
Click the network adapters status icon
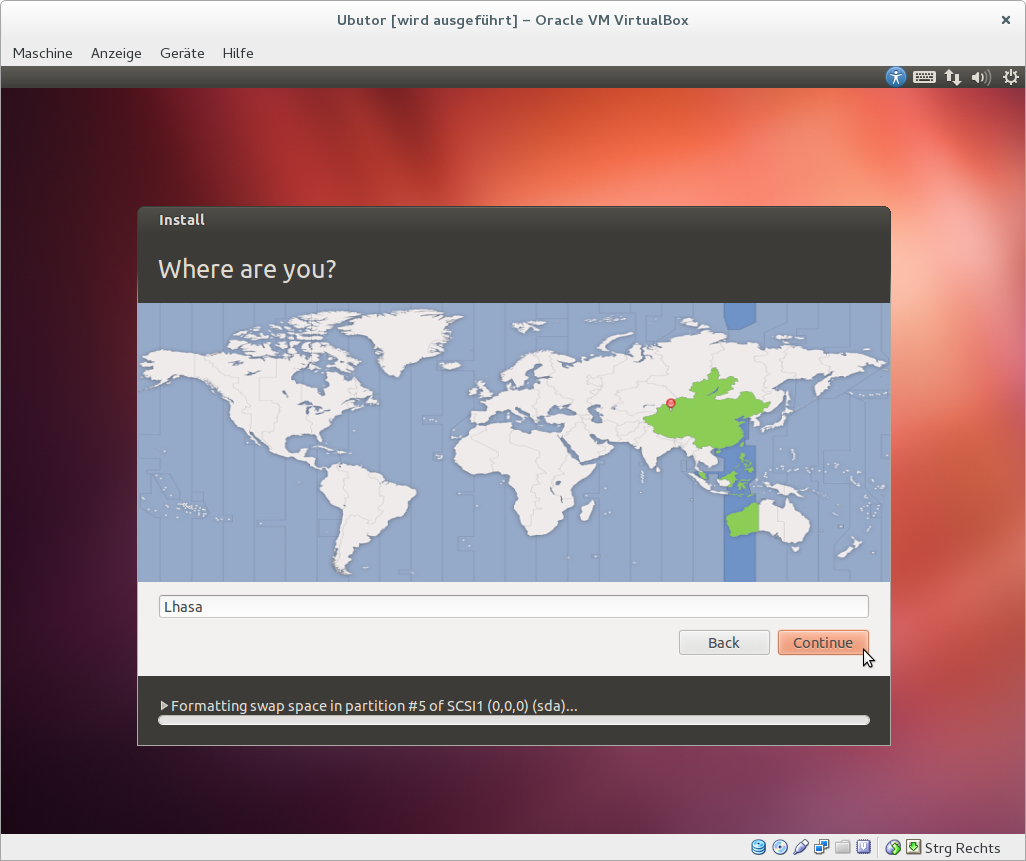pos(822,848)
